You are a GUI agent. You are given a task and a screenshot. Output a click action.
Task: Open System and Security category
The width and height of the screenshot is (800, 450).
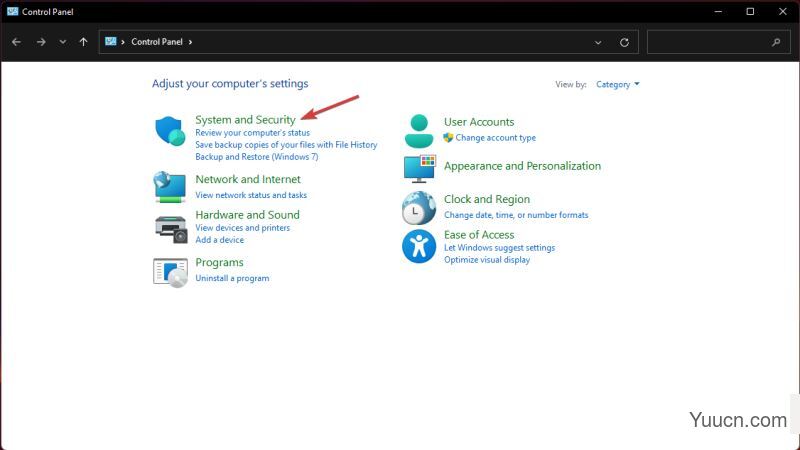[245, 119]
